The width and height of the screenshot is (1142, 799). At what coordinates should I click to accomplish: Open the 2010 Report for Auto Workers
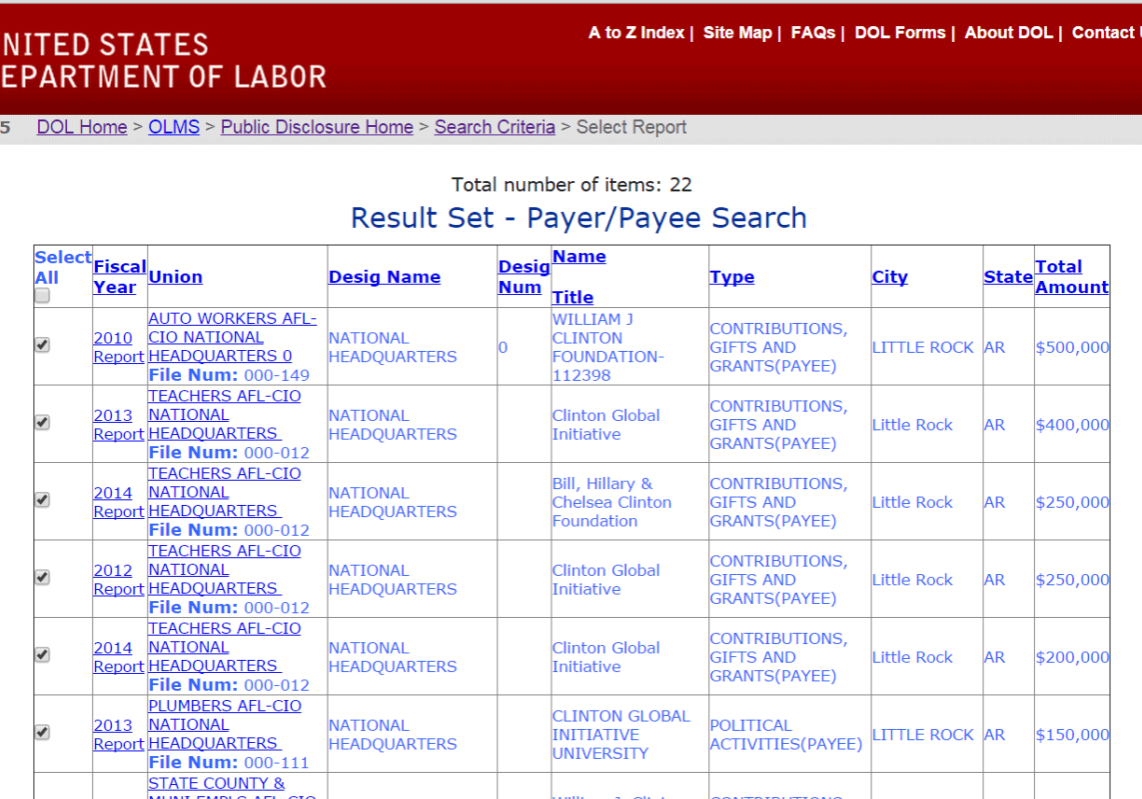pyautogui.click(x=119, y=347)
